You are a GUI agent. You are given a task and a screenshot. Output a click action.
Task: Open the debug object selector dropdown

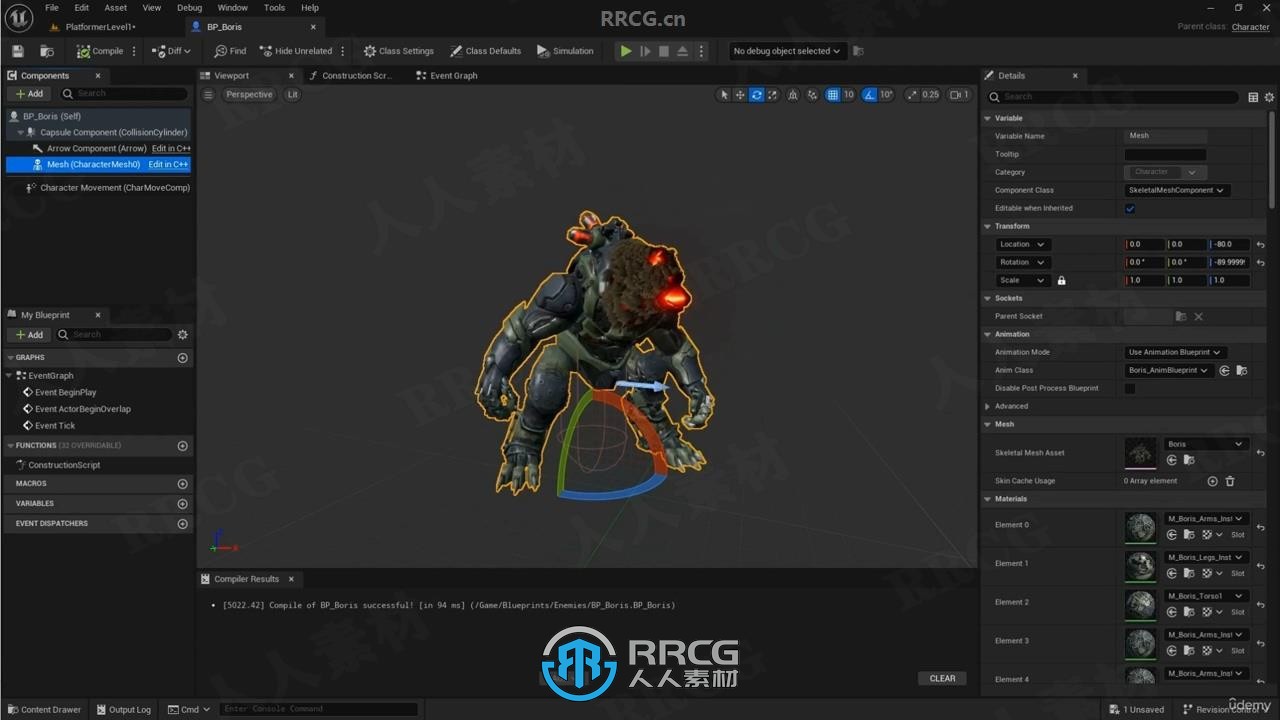tap(787, 51)
